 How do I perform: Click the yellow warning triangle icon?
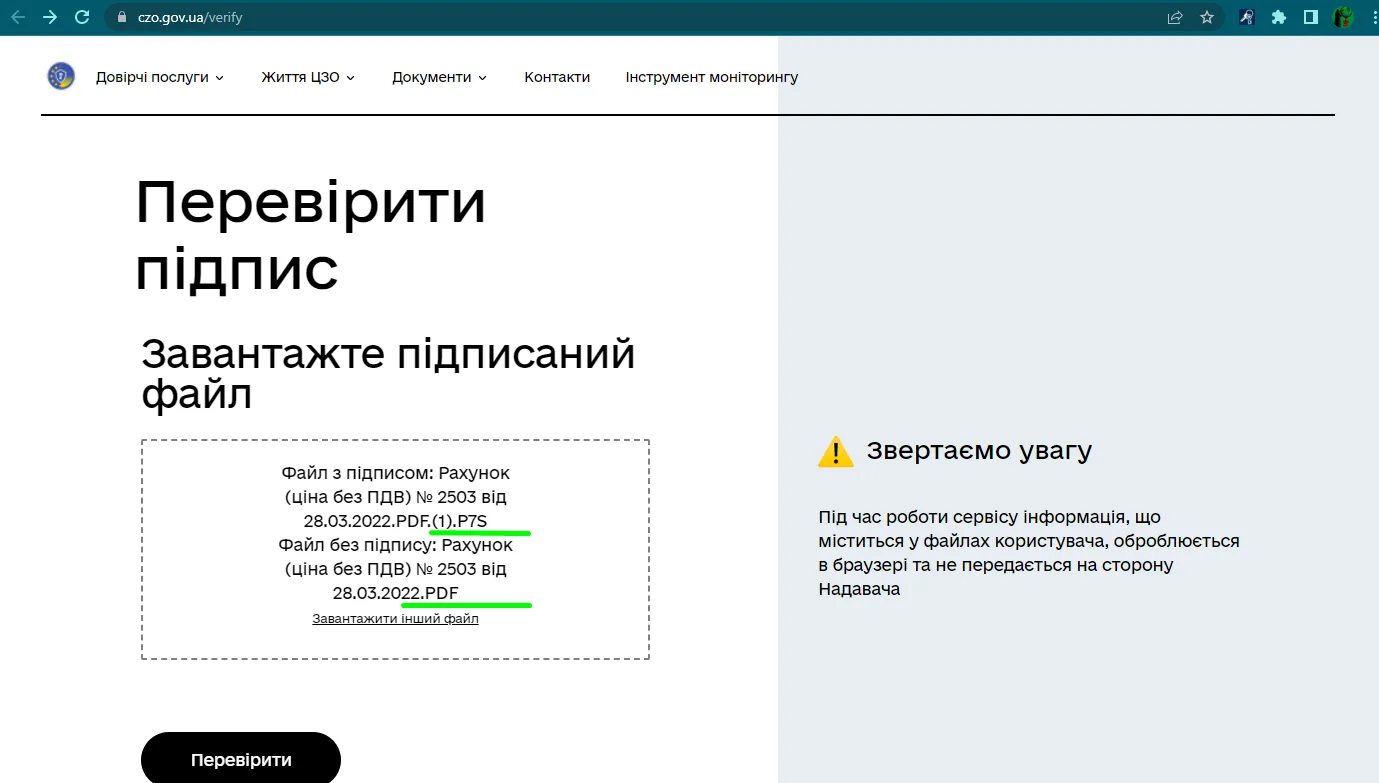(836, 452)
